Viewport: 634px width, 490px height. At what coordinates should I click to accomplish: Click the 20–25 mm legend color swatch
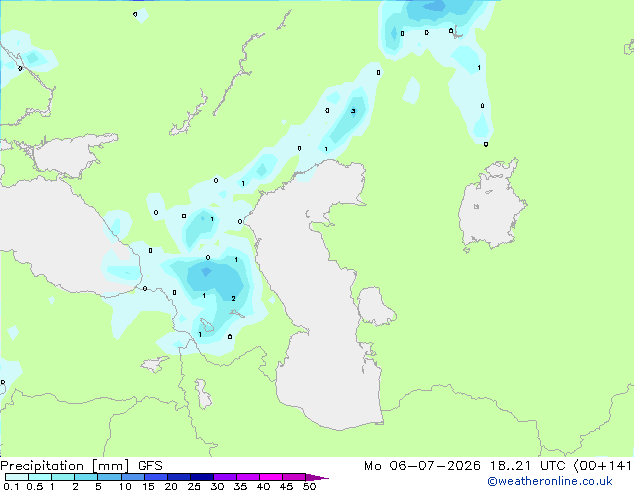(178, 477)
